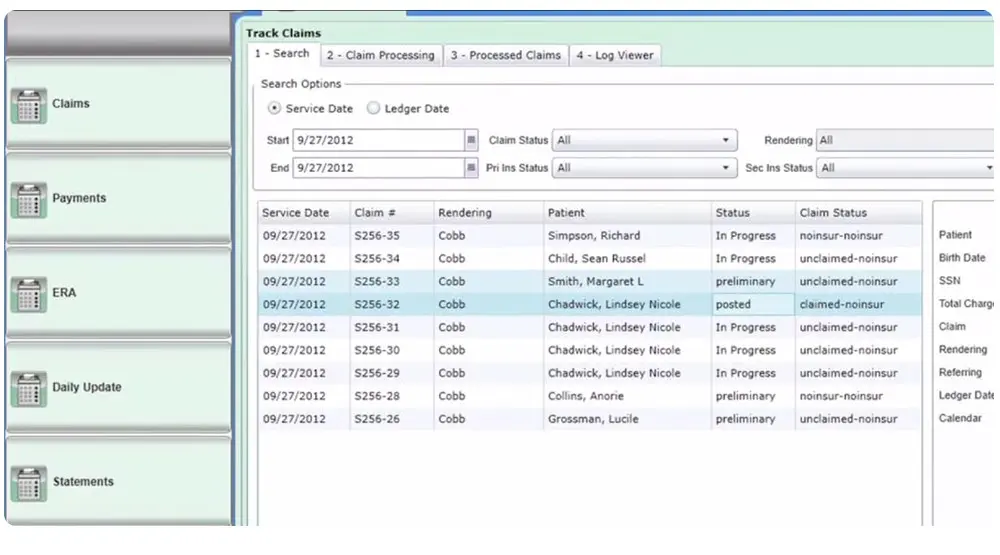Viewport: 1000px width, 555px height.
Task: Switch to 2 - Claim Processing tab
Action: click(381, 56)
